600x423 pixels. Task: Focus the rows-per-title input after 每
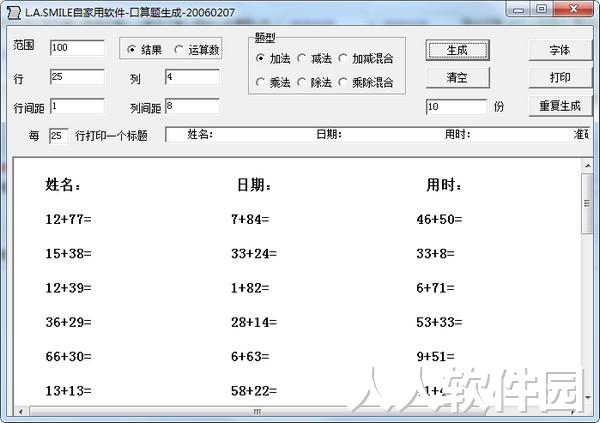(59, 136)
